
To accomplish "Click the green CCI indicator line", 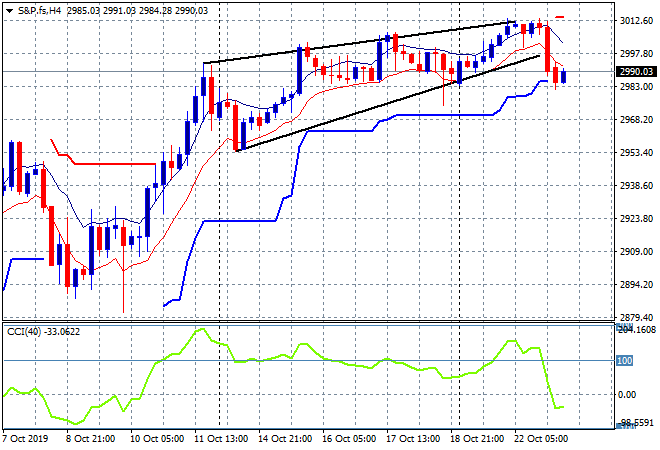I will point(286,357).
